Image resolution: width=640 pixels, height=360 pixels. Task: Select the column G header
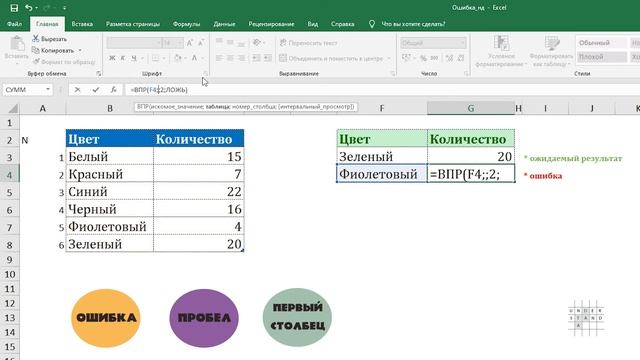point(471,108)
